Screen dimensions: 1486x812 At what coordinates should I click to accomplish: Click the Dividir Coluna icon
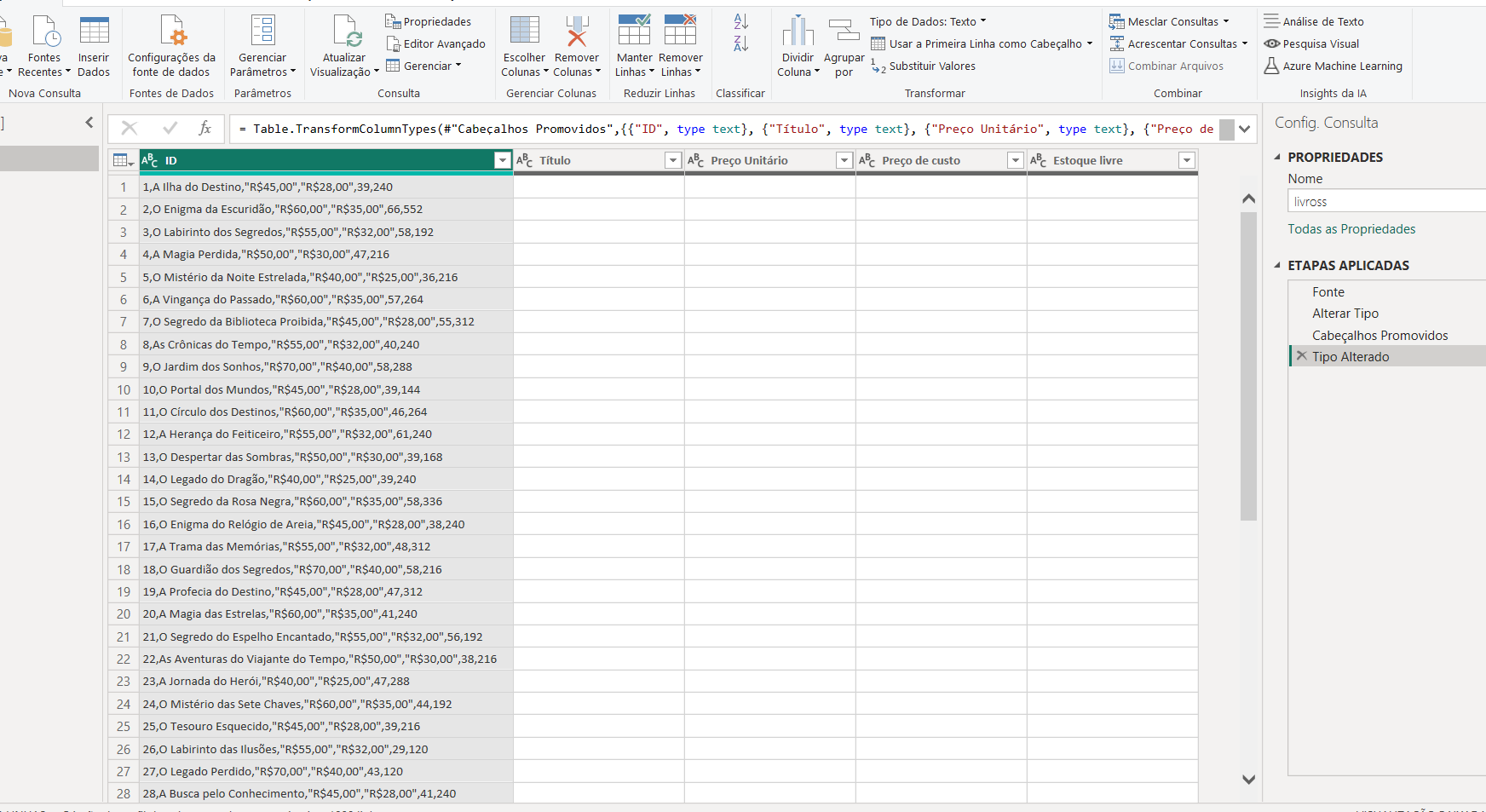pyautogui.click(x=798, y=31)
